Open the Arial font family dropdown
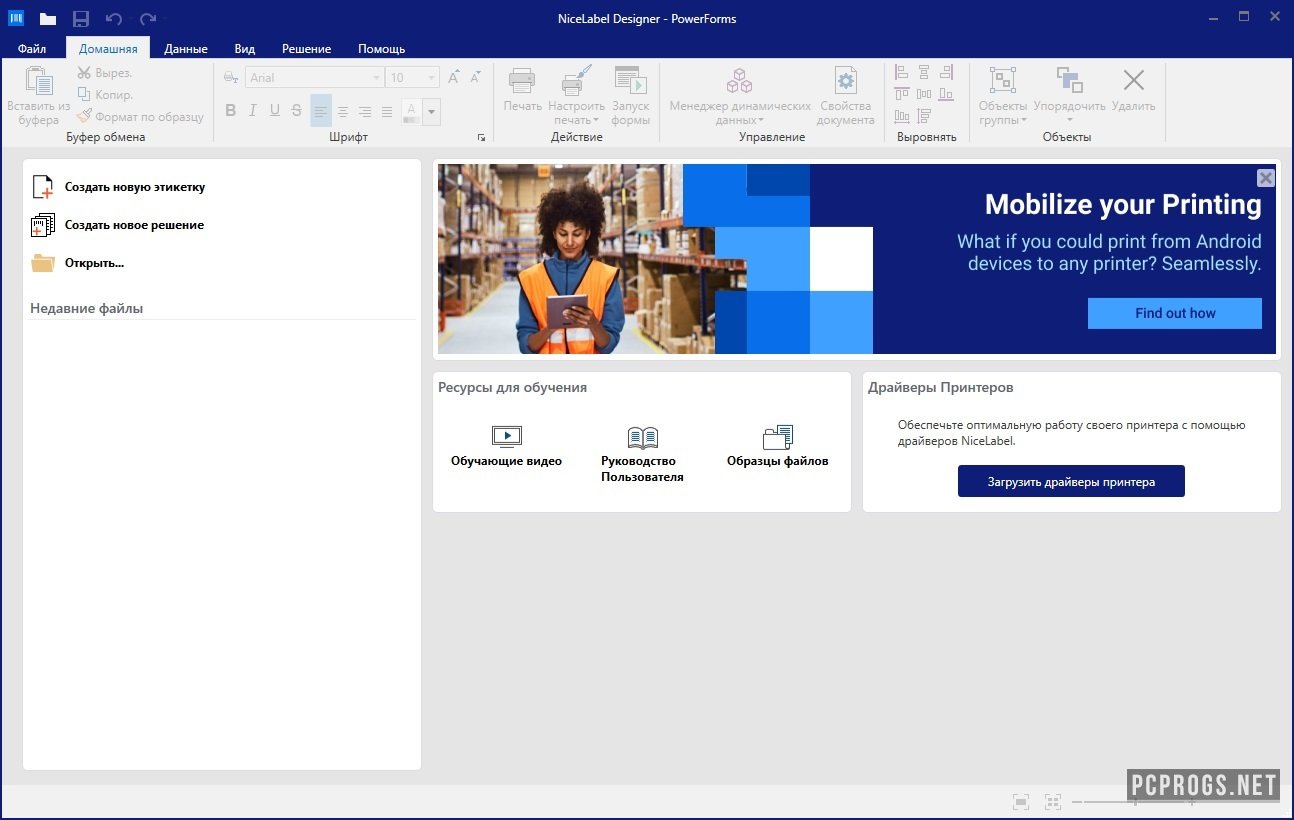1294x820 pixels. tap(376, 78)
